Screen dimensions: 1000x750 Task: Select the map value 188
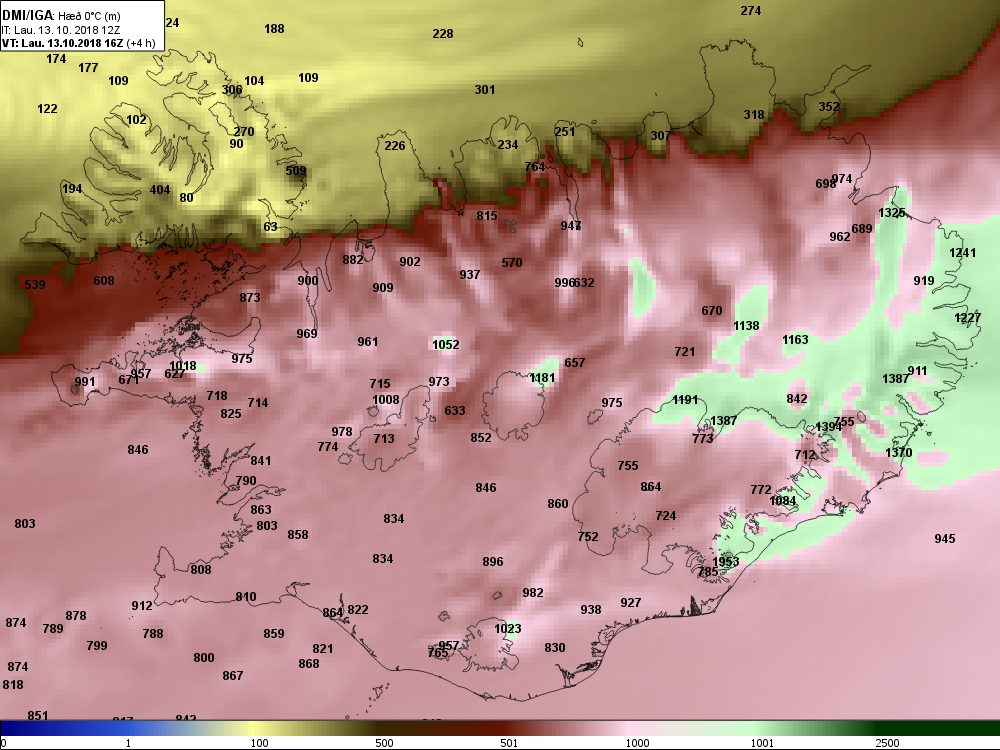274,29
